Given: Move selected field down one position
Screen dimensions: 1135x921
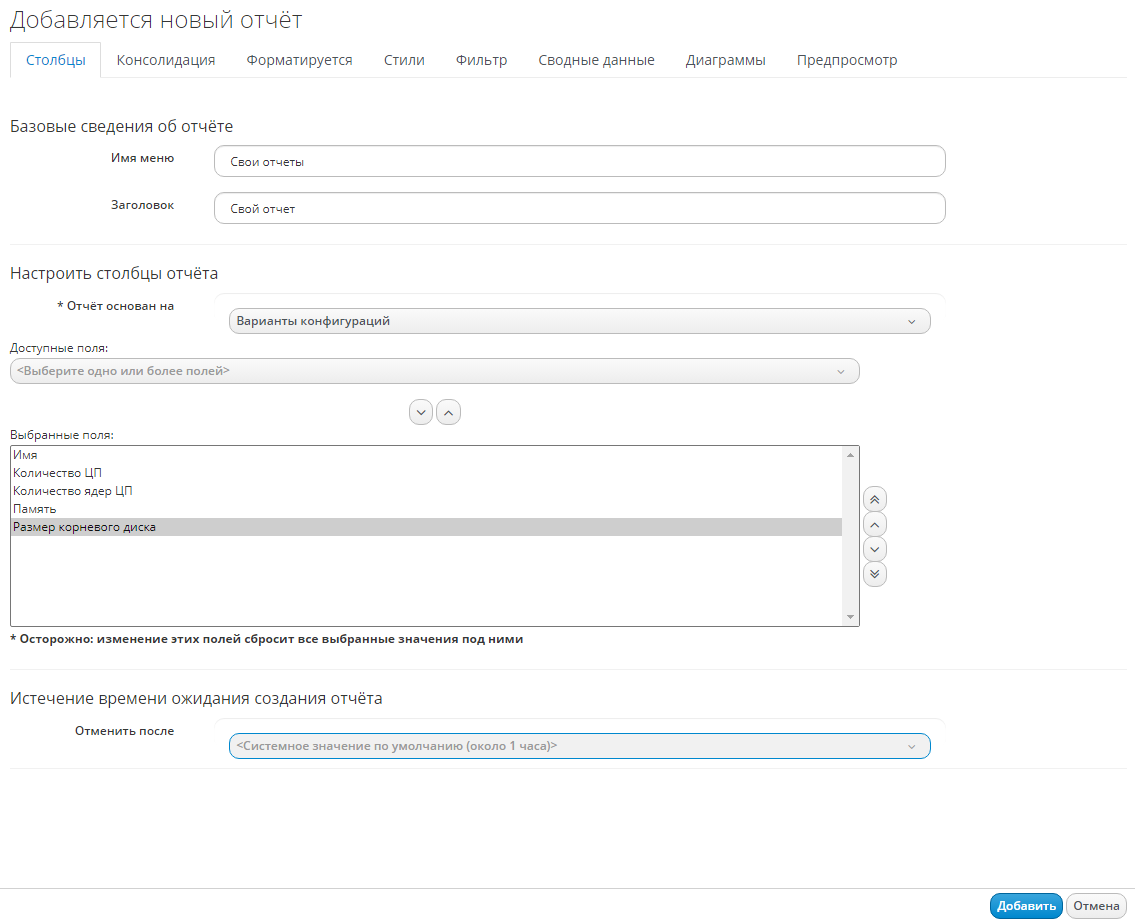Looking at the screenshot, I should pos(875,549).
